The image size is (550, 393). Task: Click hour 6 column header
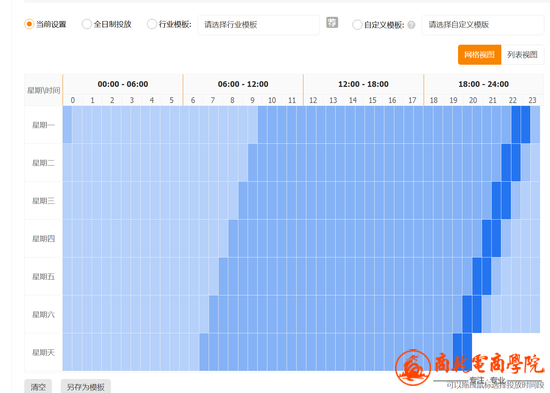193,100
